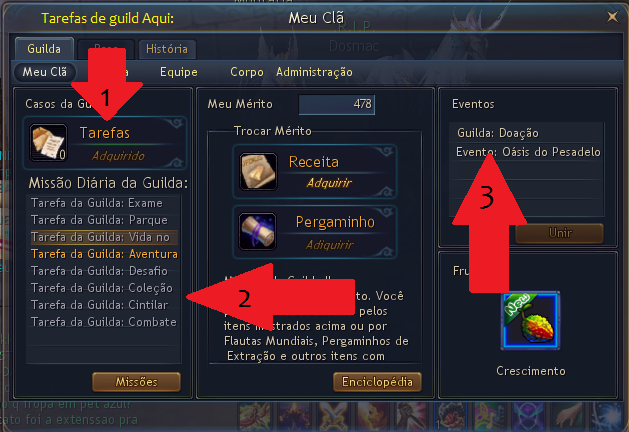Select Evento: Oásis do Pesadelo entry

click(527, 152)
